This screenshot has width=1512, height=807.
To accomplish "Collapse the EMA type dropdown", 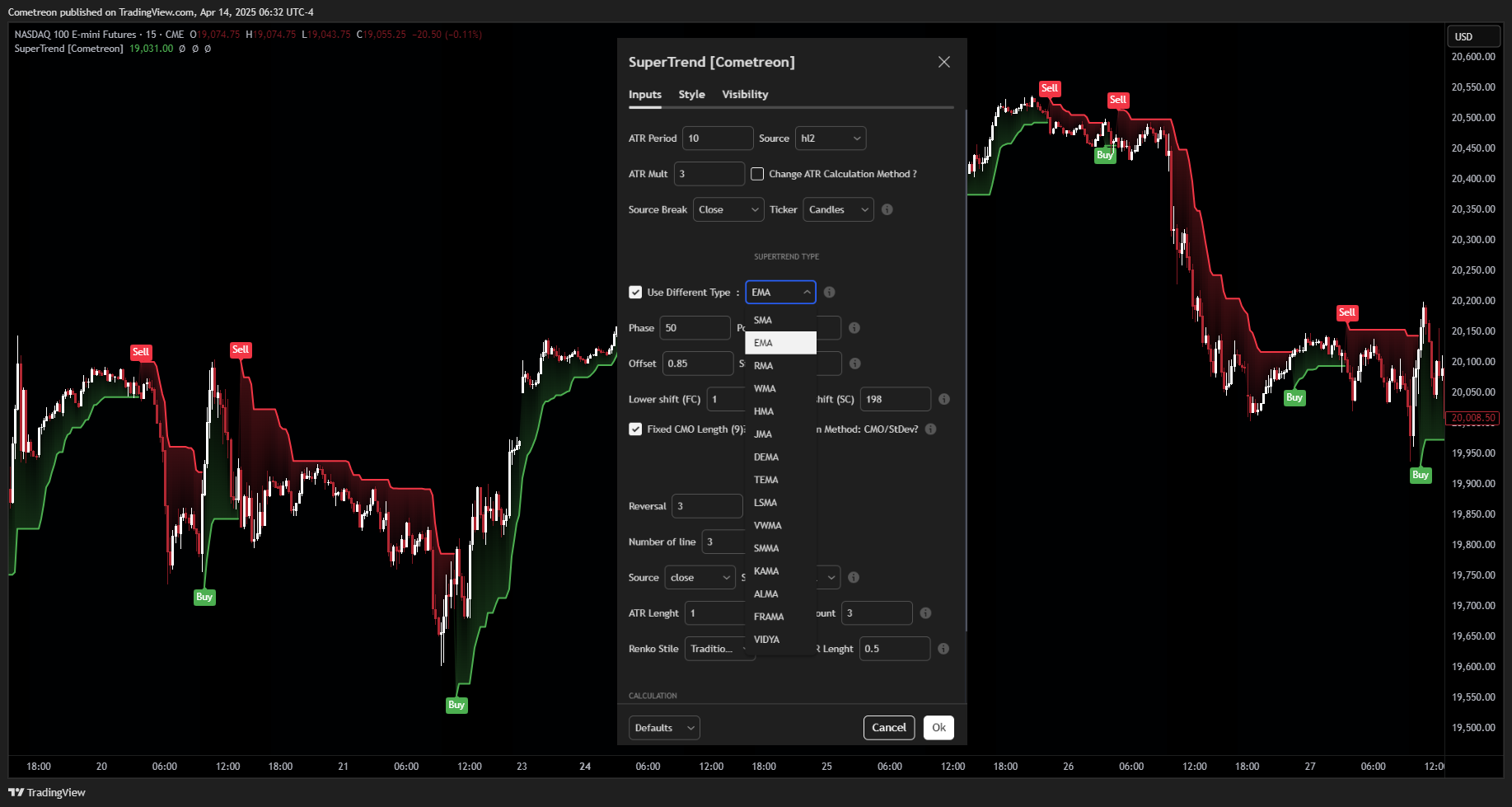I will click(x=780, y=292).
